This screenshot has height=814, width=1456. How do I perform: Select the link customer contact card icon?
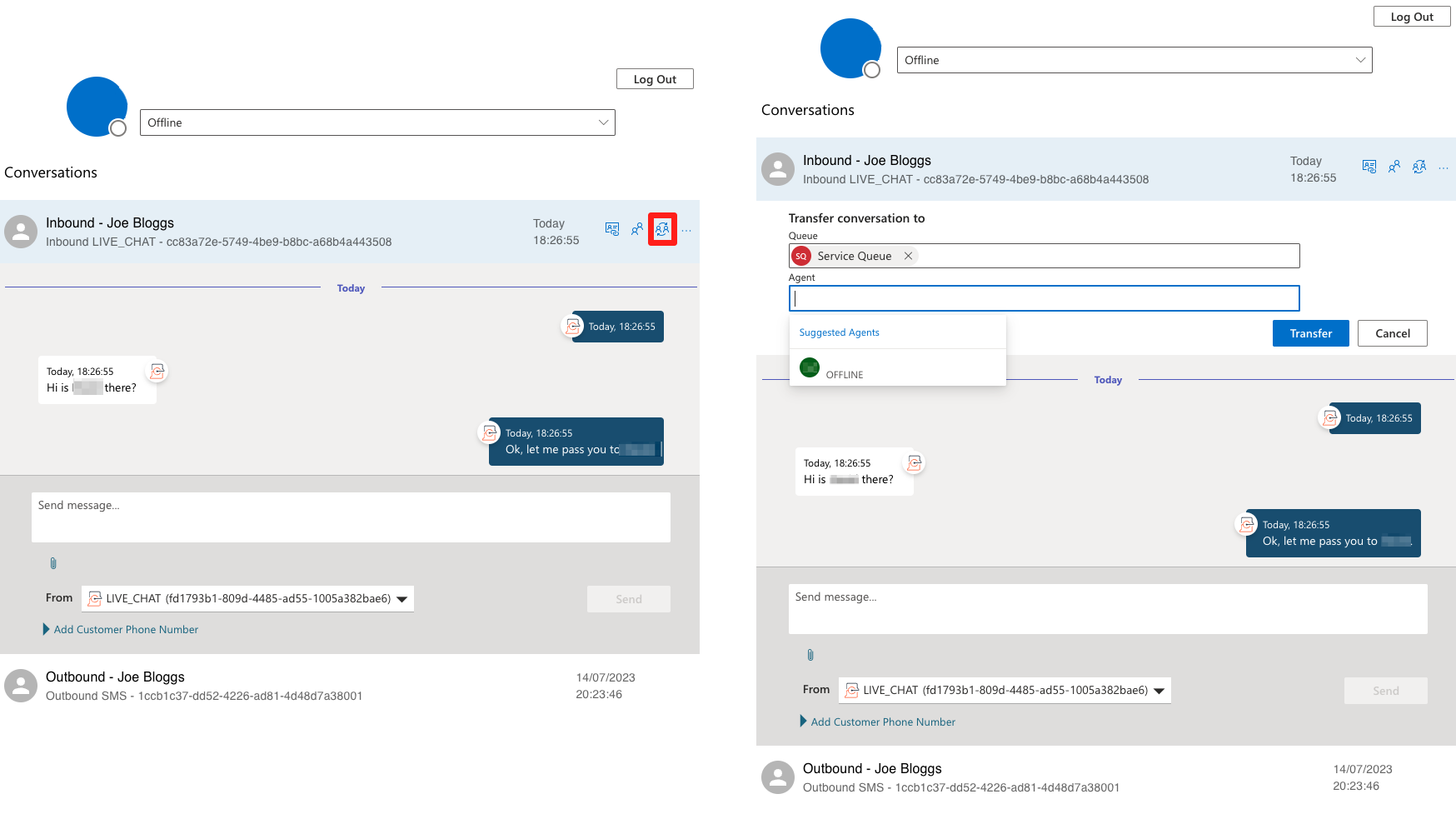[x=612, y=228]
